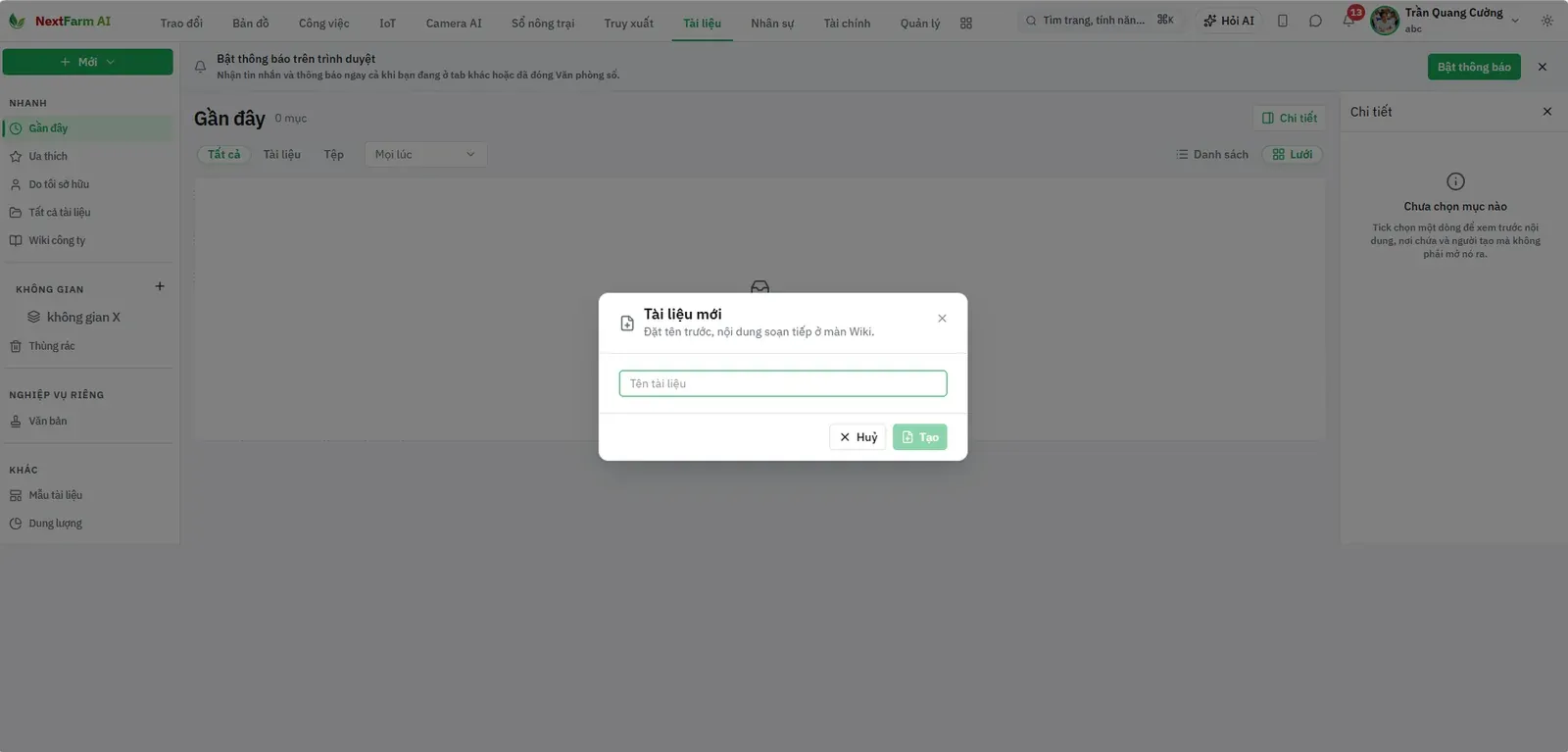Open the Tài liệu top navigation tab
This screenshot has width=1568, height=752.
pyautogui.click(x=702, y=24)
